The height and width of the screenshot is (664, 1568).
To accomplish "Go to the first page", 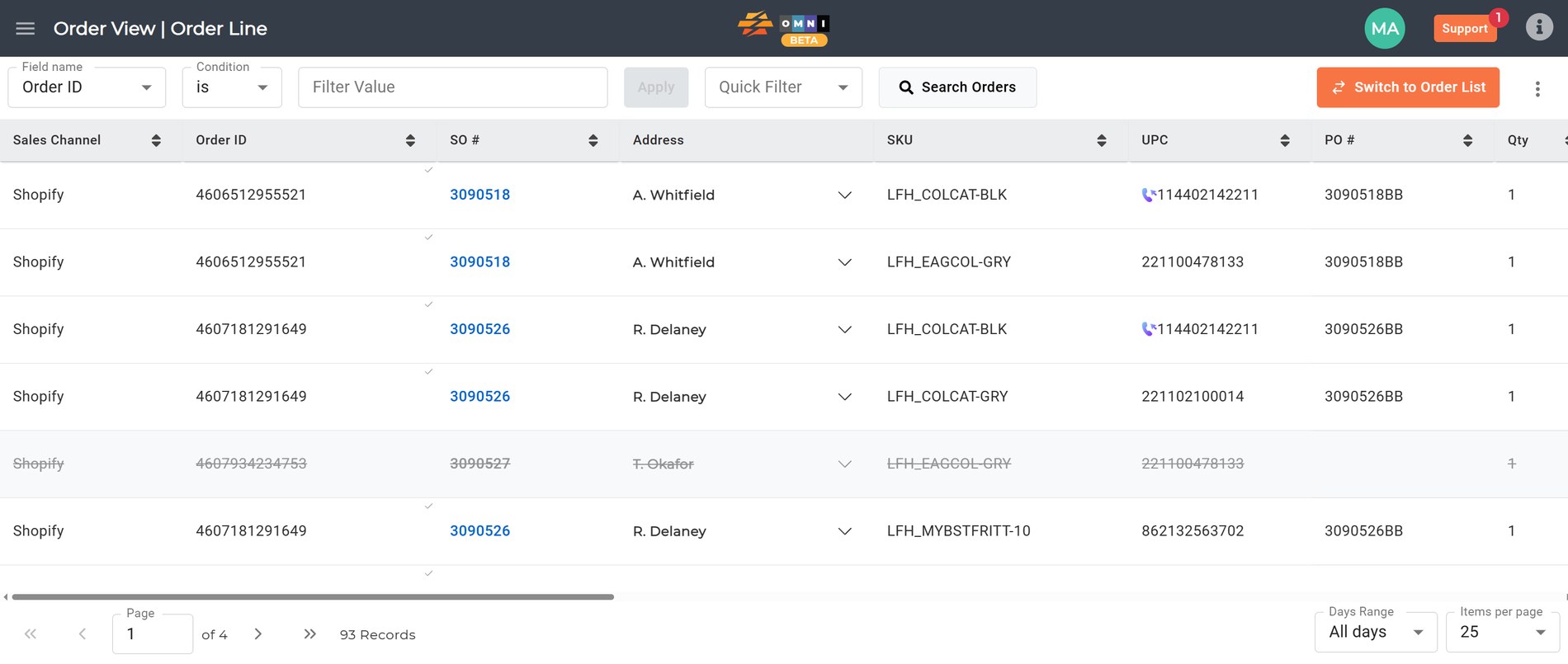I will [31, 634].
